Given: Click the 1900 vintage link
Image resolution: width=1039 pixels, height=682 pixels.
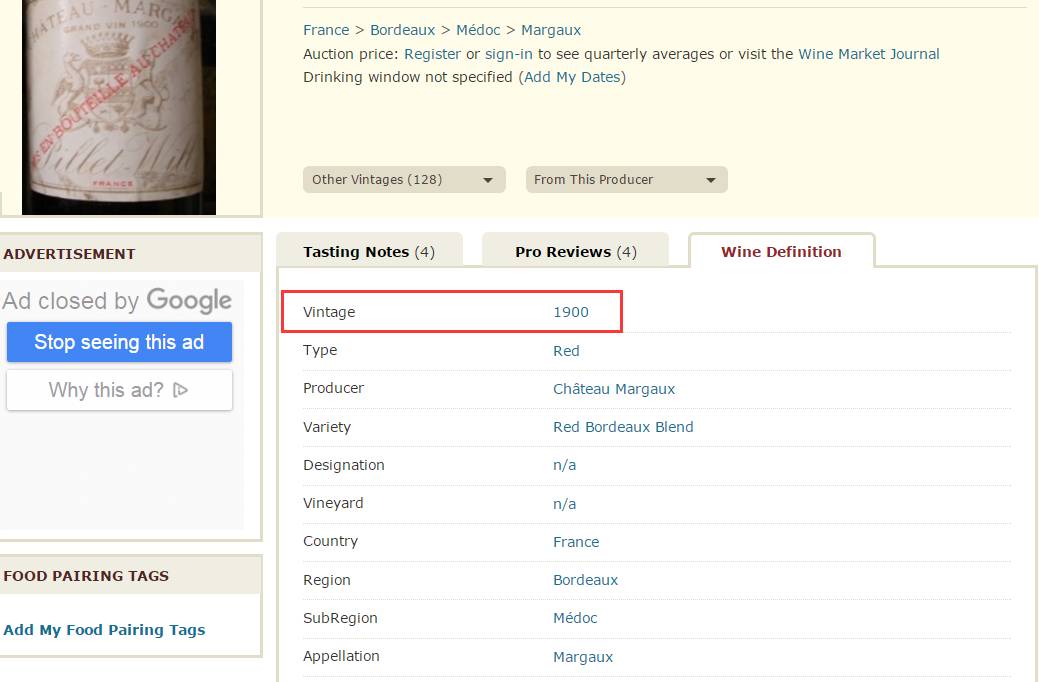Looking at the screenshot, I should coord(571,312).
